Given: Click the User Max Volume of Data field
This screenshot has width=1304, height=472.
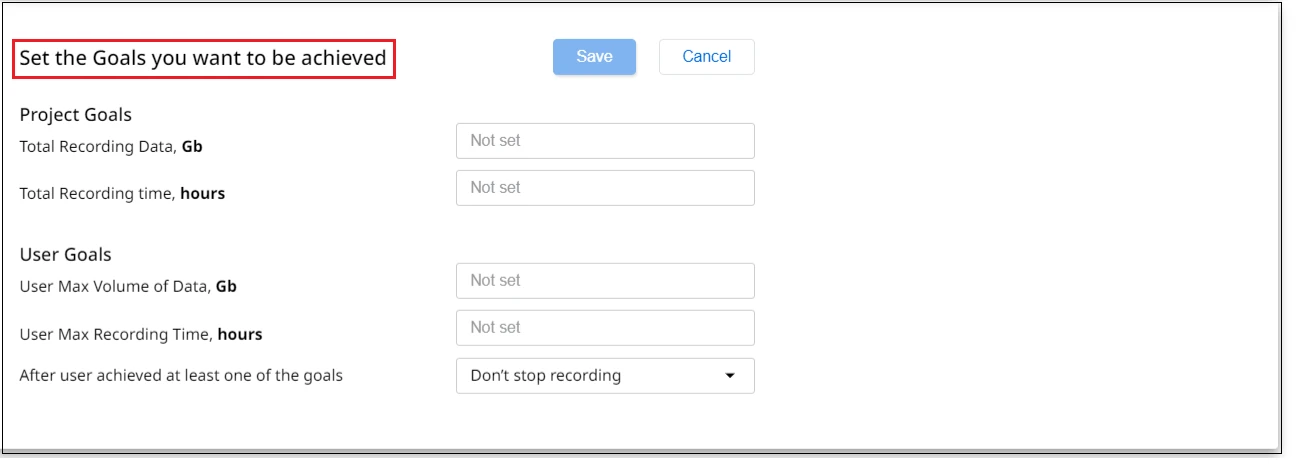Looking at the screenshot, I should point(605,281).
